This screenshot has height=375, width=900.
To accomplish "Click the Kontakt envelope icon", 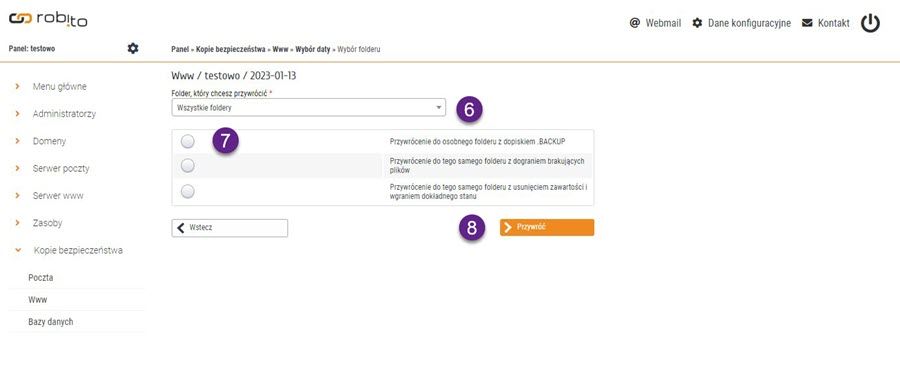I will tap(807, 23).
